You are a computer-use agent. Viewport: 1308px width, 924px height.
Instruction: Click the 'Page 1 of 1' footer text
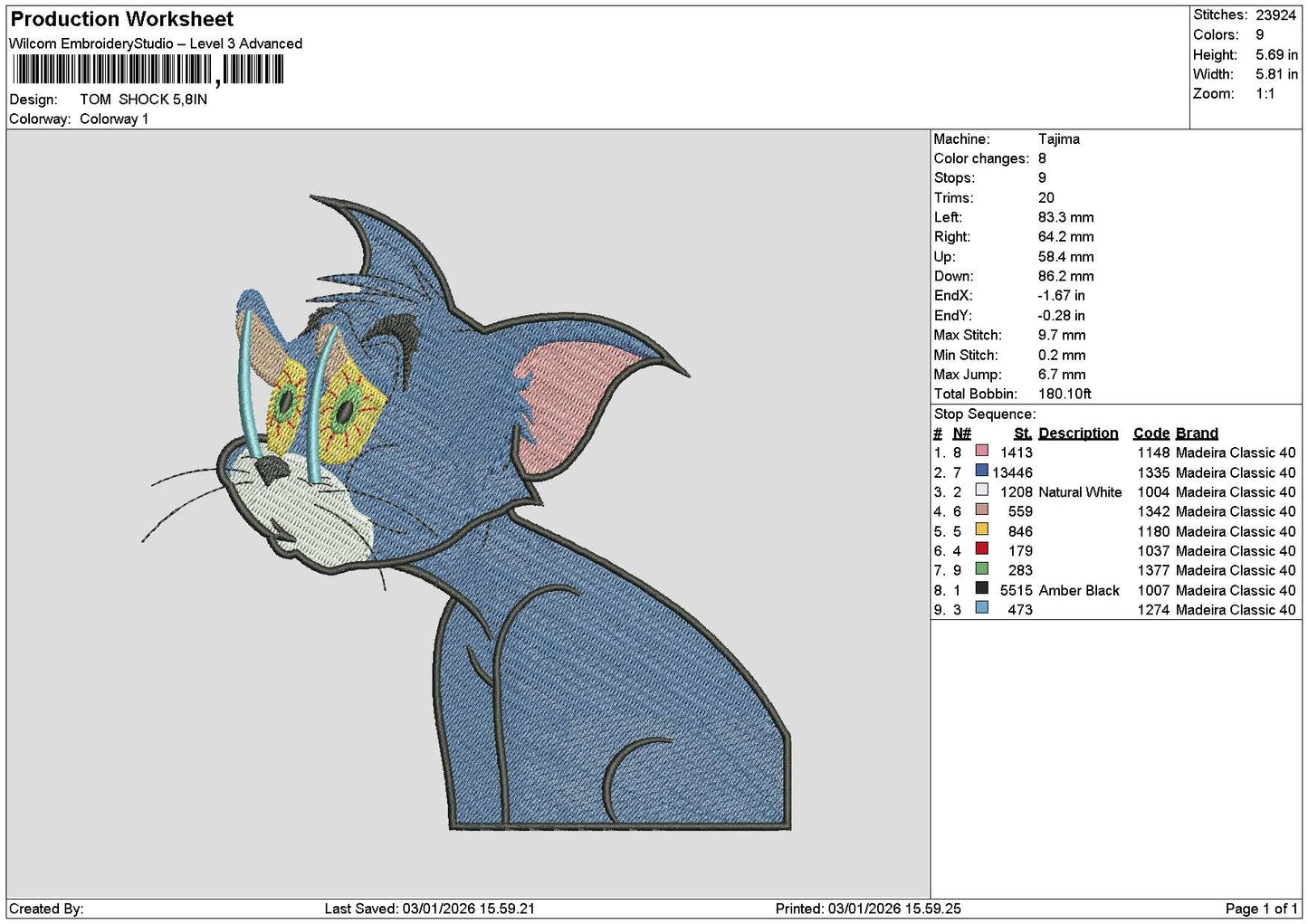[x=1261, y=910]
